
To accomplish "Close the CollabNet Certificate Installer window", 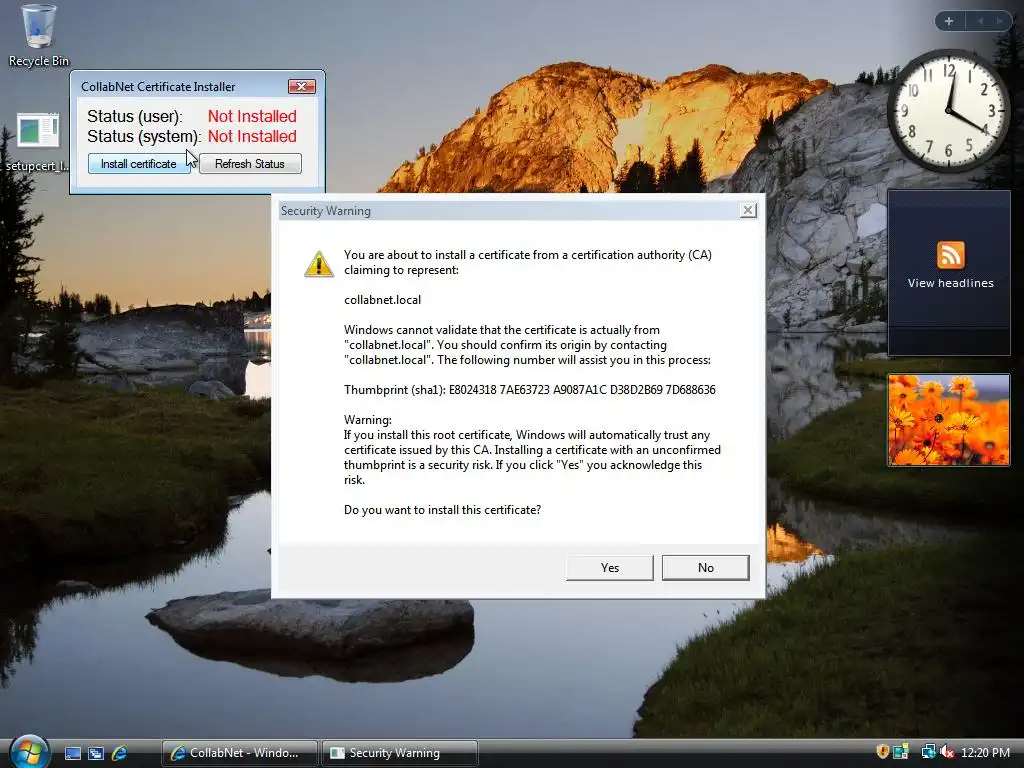I will (x=302, y=86).
